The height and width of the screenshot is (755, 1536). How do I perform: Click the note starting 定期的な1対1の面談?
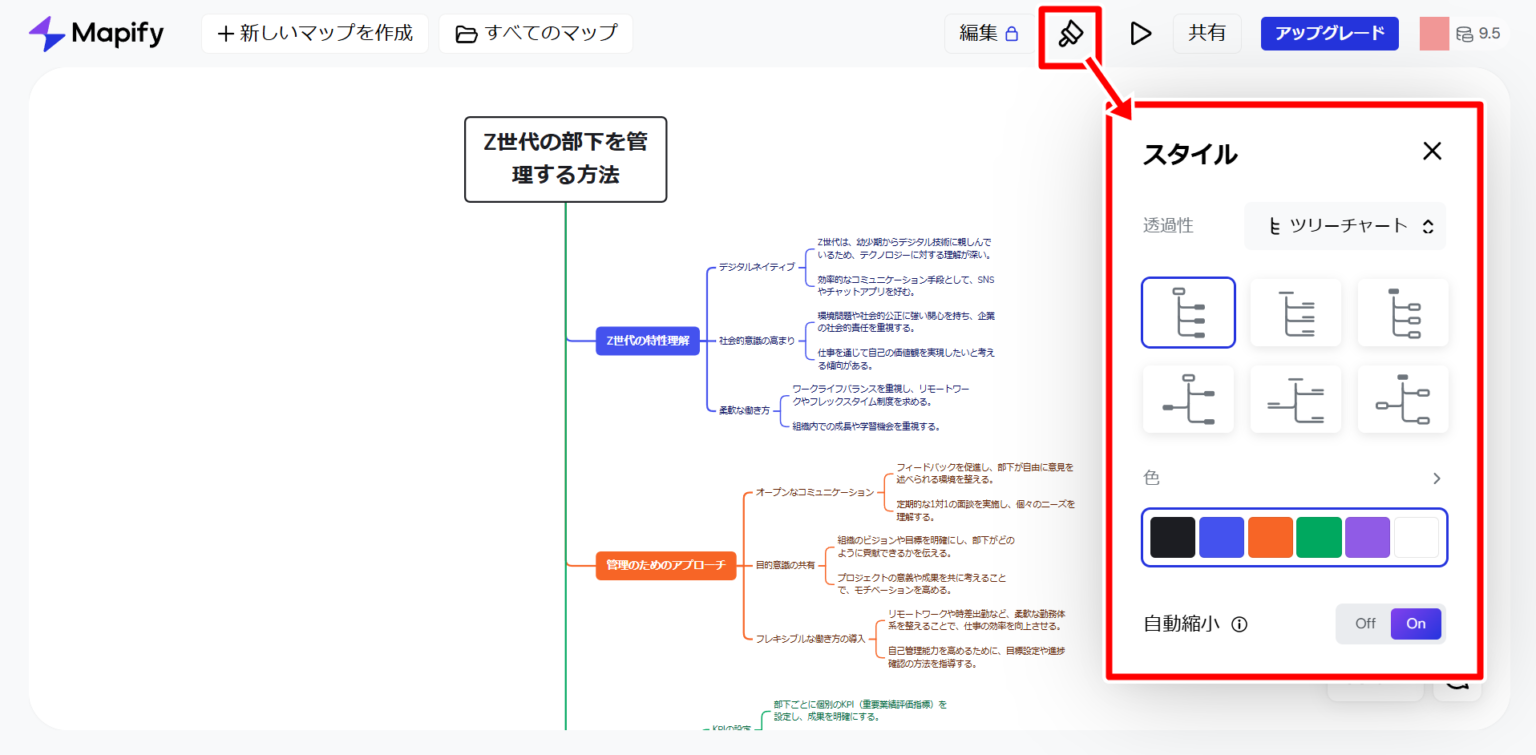985,510
